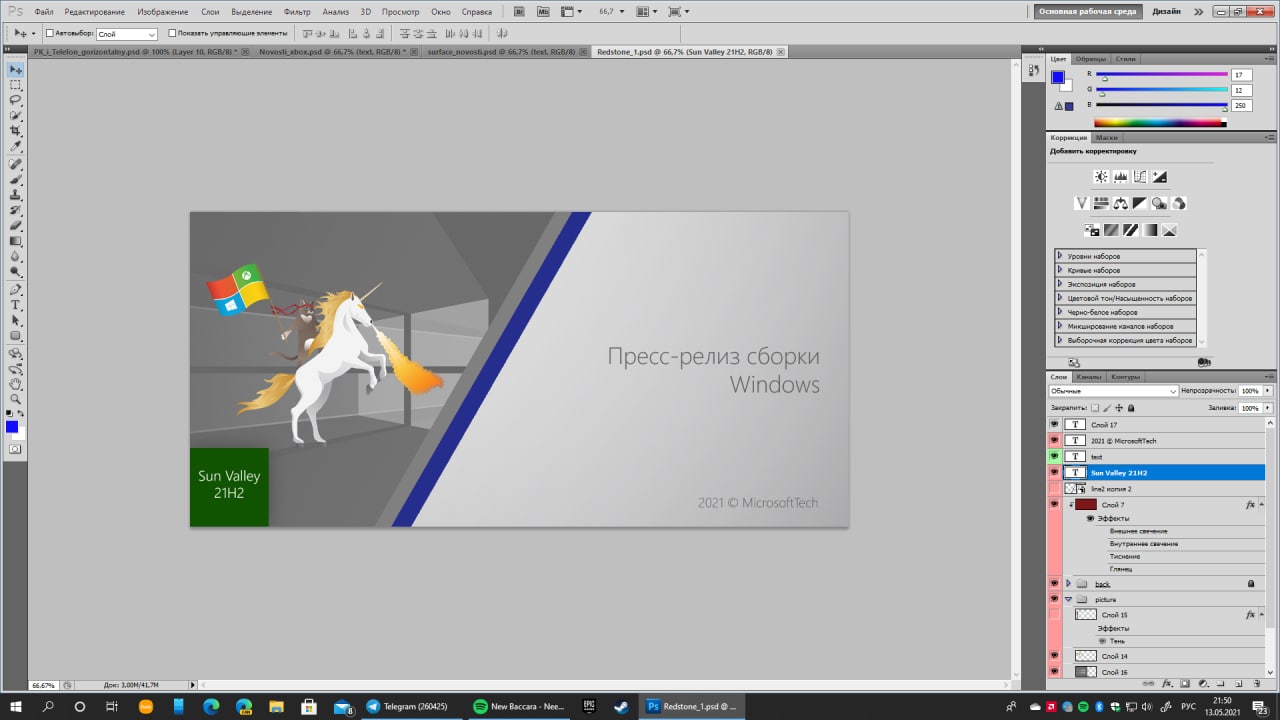The height and width of the screenshot is (720, 1280).
Task: Select the Eyedropper tool
Action: tap(15, 147)
